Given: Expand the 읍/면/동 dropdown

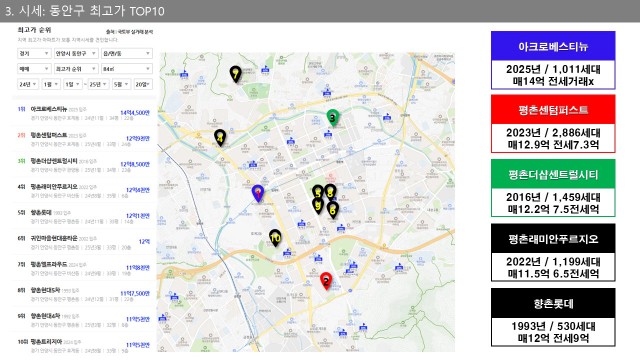Looking at the screenshot, I should point(127,53).
